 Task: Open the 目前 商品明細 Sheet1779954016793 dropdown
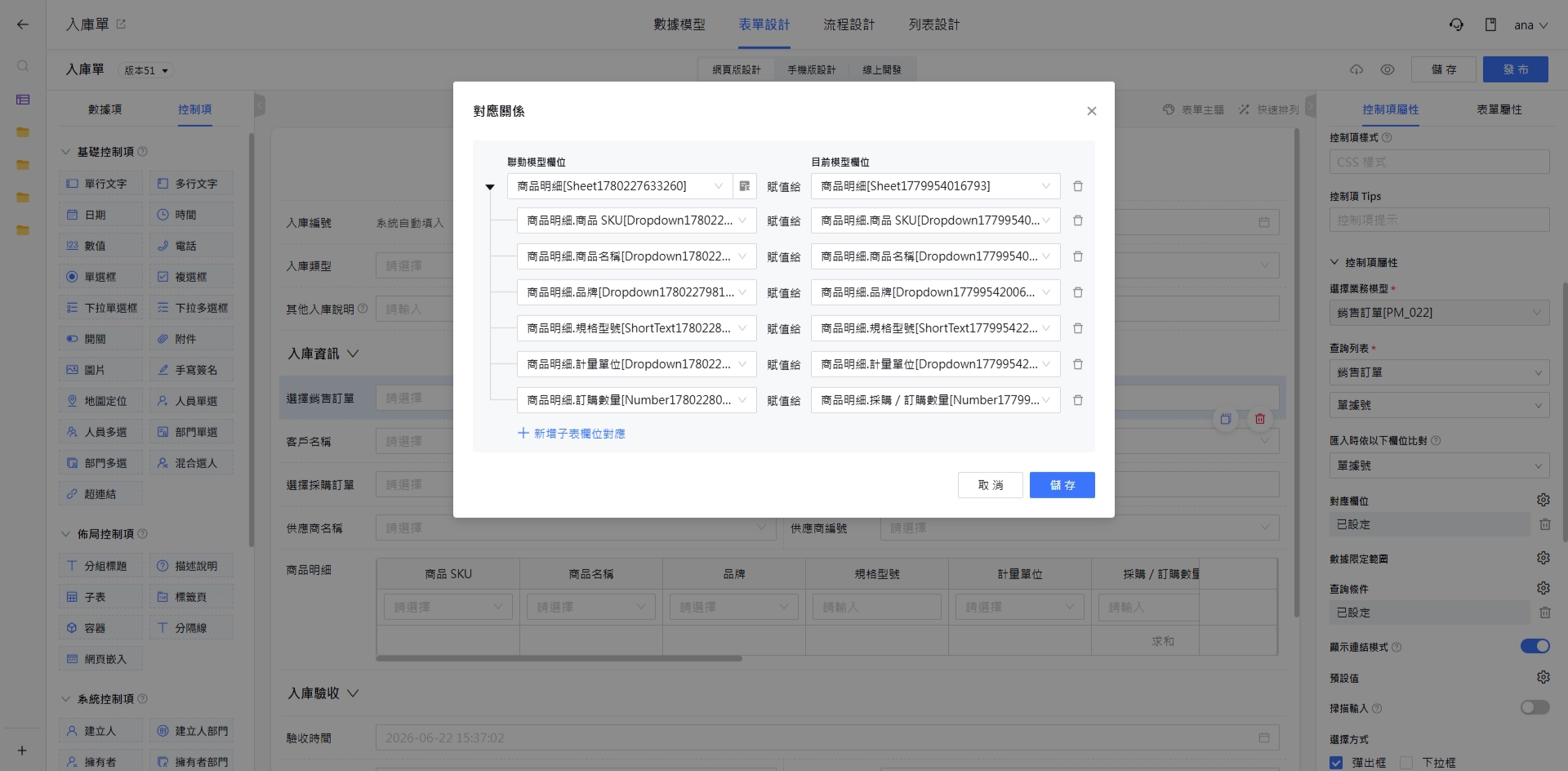935,186
